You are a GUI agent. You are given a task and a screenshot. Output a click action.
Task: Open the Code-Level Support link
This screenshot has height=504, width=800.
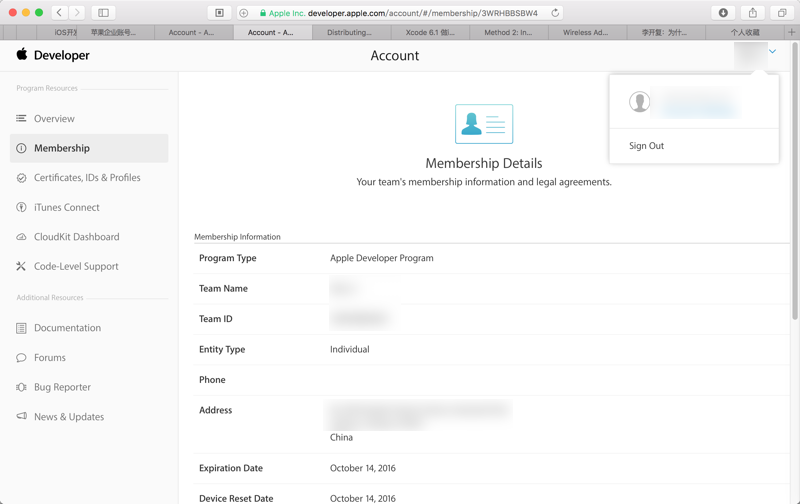pos(76,266)
